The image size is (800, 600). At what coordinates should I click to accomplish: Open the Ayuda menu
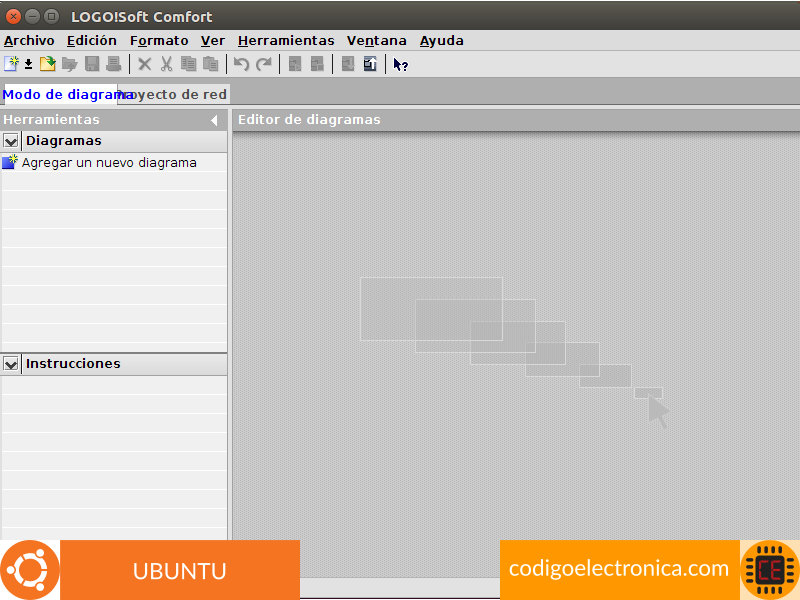click(441, 41)
